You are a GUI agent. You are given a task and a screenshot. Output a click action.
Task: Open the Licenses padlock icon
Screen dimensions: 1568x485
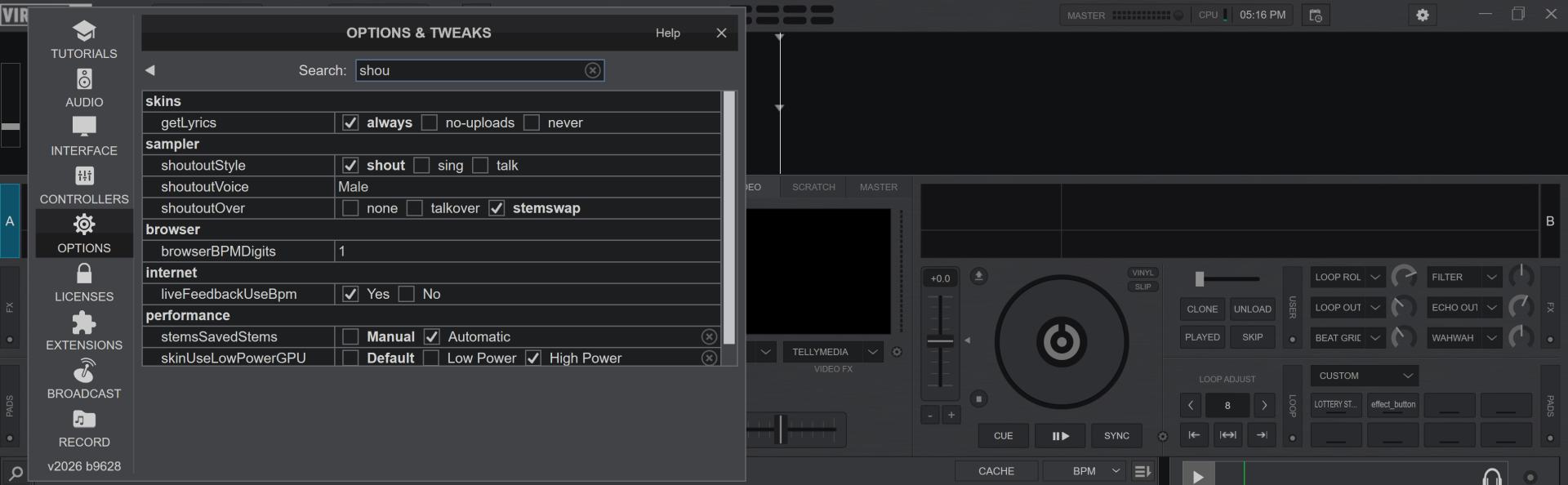[x=84, y=273]
